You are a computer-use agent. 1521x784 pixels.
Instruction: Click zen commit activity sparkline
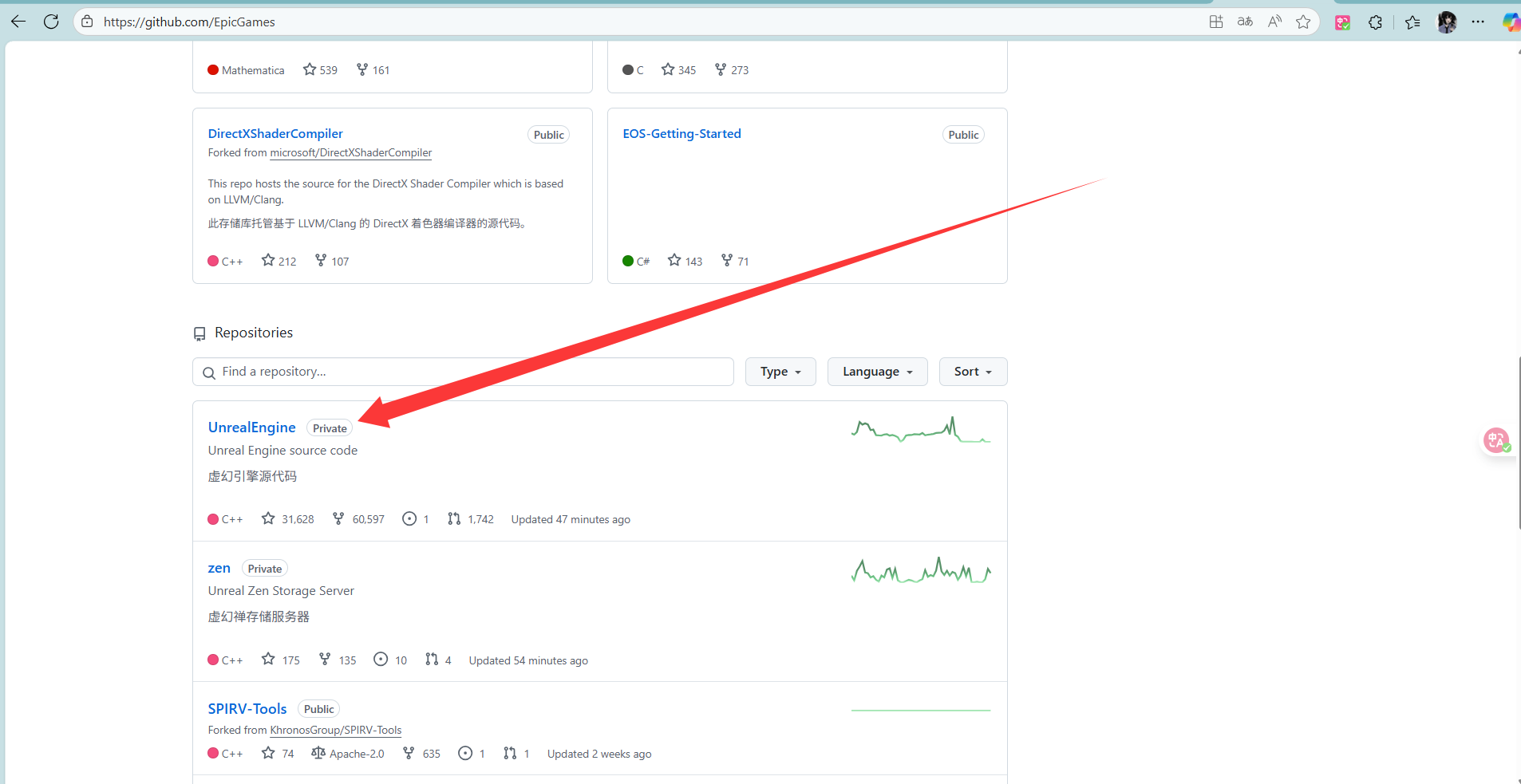[x=921, y=569]
